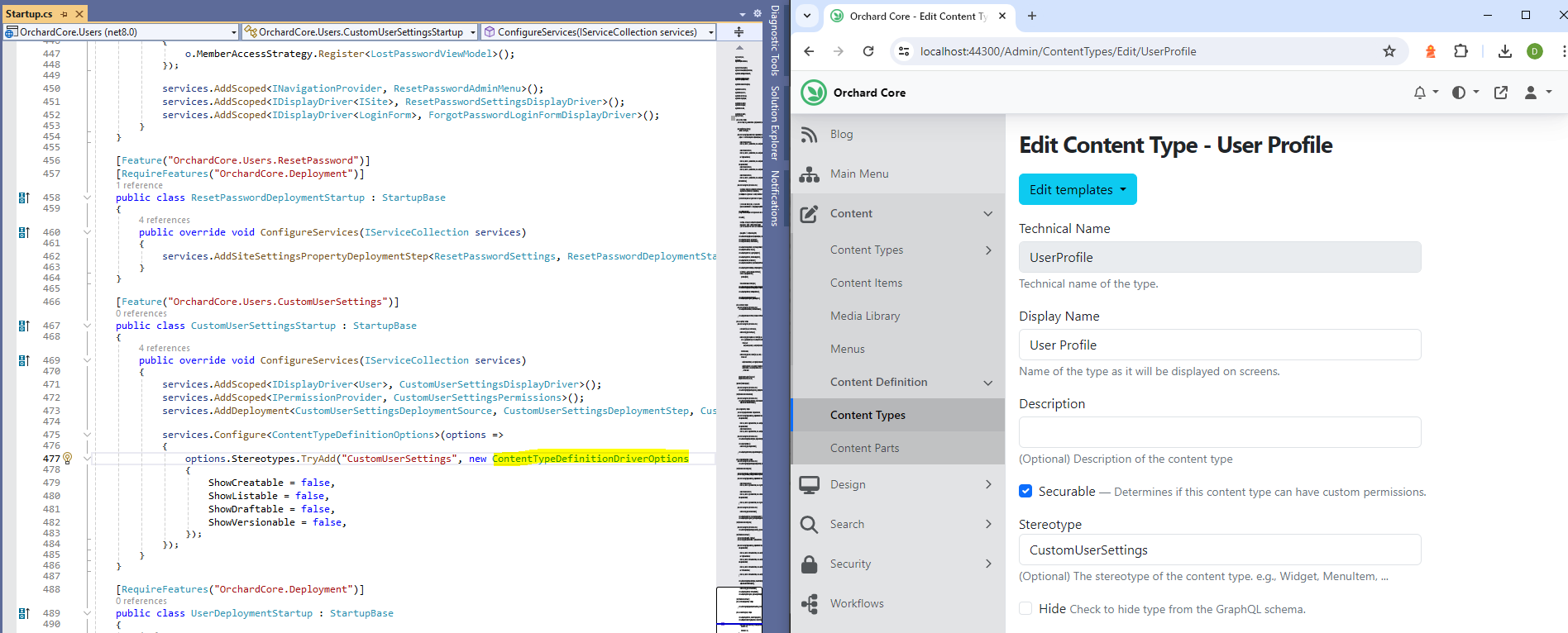This screenshot has height=633, width=1568.
Task: Open new browser tab with plus icon
Action: 1032,16
